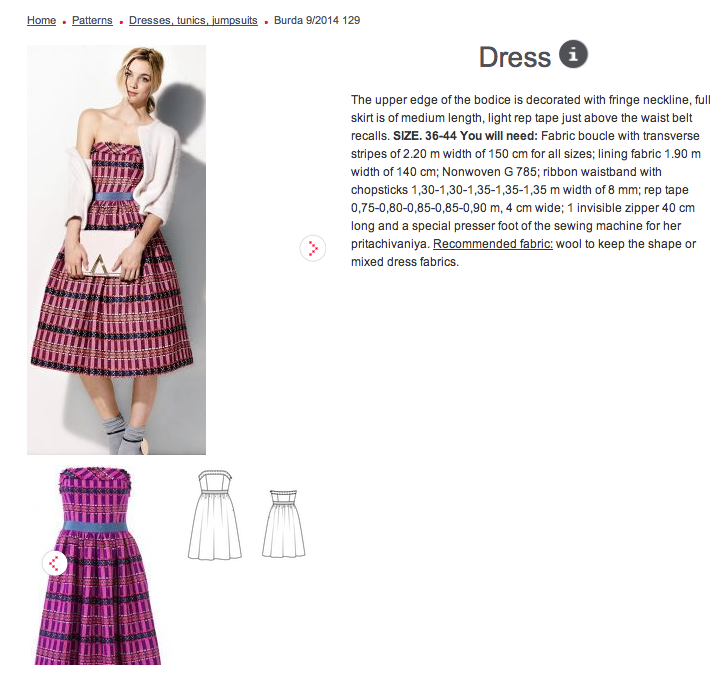723x680 pixels.
Task: Open the Patterns breadcrumb link
Action: pyautogui.click(x=92, y=20)
